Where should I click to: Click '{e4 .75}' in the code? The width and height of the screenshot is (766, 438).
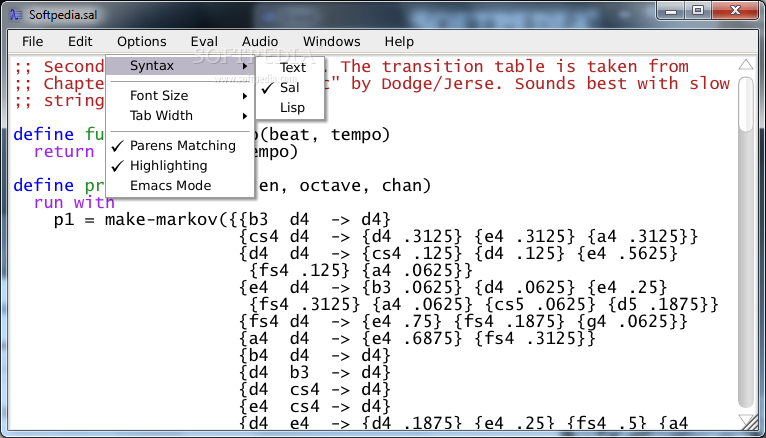coord(402,321)
